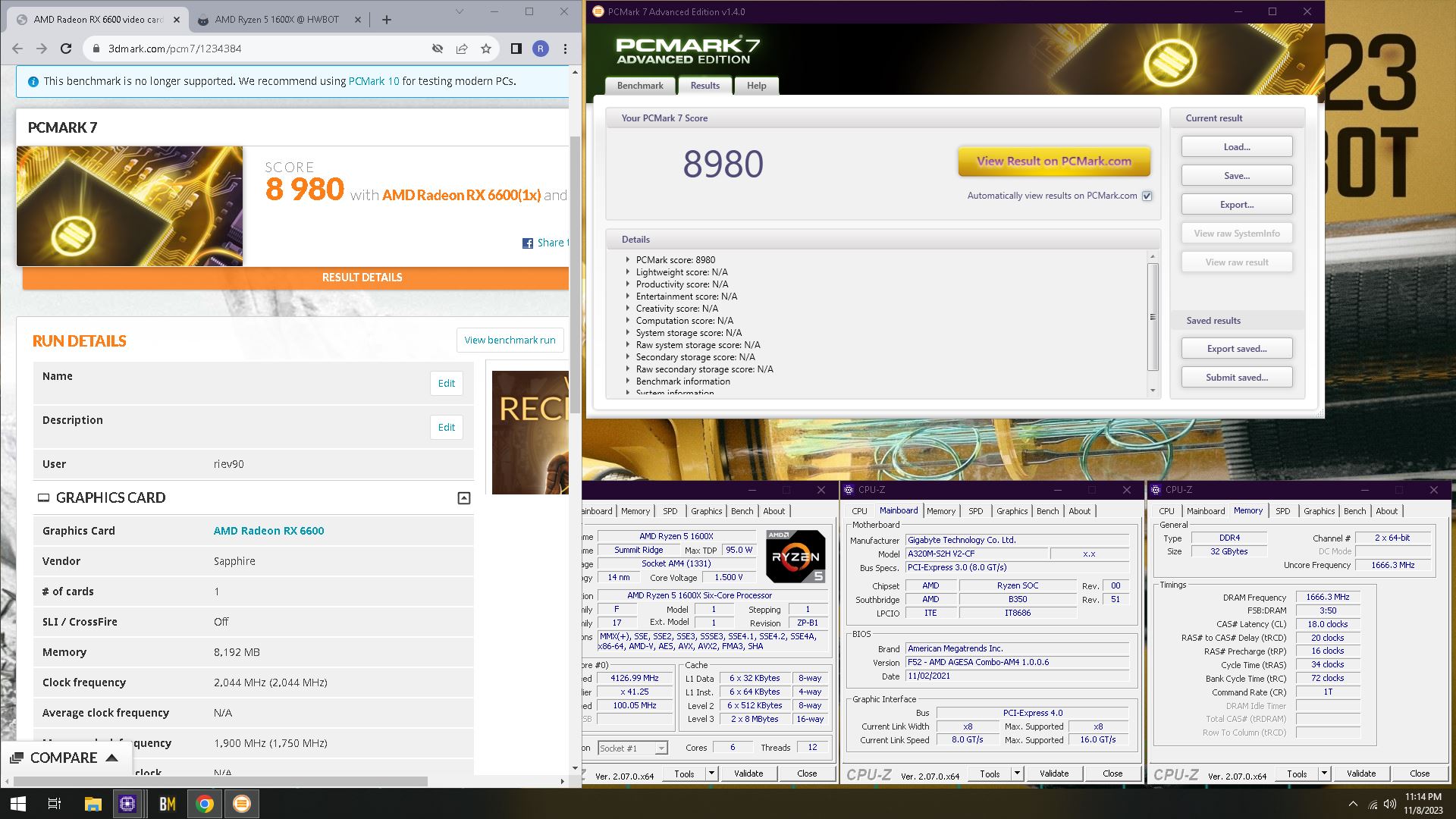Open PCMark 7 taskbar icon

[x=242, y=804]
